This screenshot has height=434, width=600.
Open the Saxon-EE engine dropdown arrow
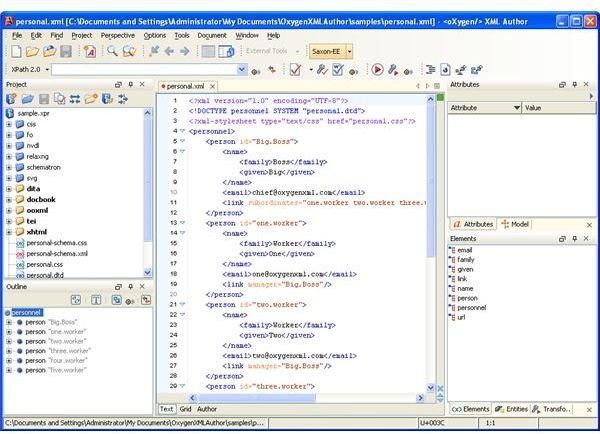click(x=349, y=51)
